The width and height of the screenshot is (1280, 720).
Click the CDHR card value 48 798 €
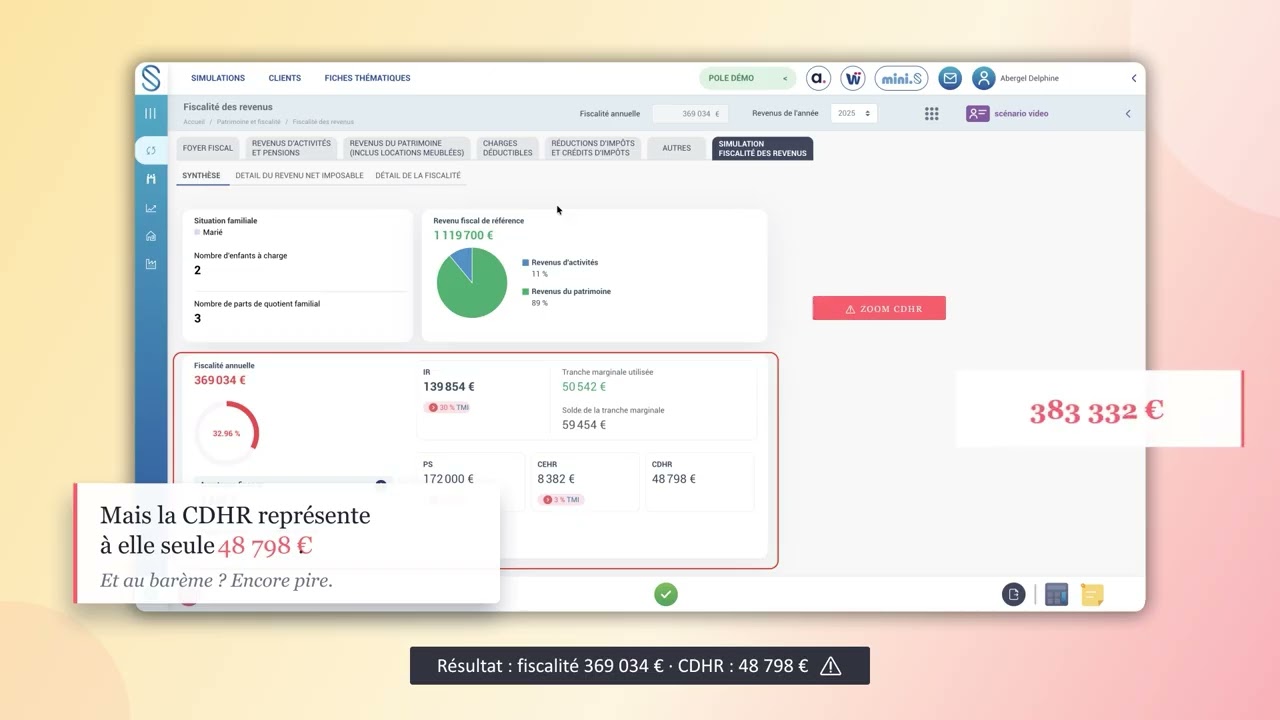tap(674, 479)
